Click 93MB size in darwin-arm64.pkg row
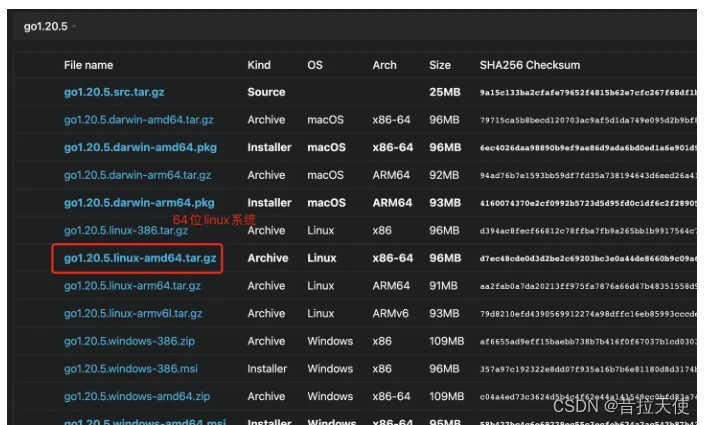706x425 pixels. coord(445,203)
